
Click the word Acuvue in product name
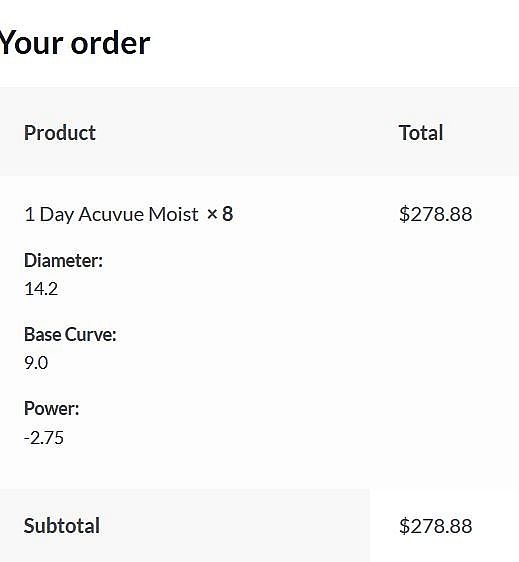(111, 214)
